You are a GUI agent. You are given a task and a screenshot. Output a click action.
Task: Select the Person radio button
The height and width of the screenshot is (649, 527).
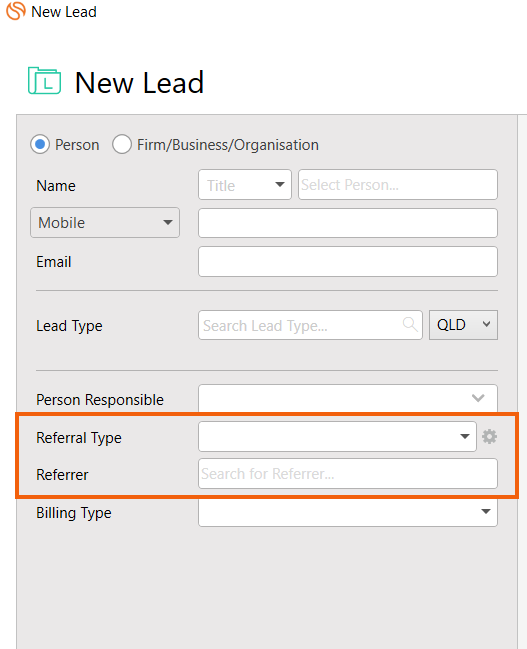40,144
